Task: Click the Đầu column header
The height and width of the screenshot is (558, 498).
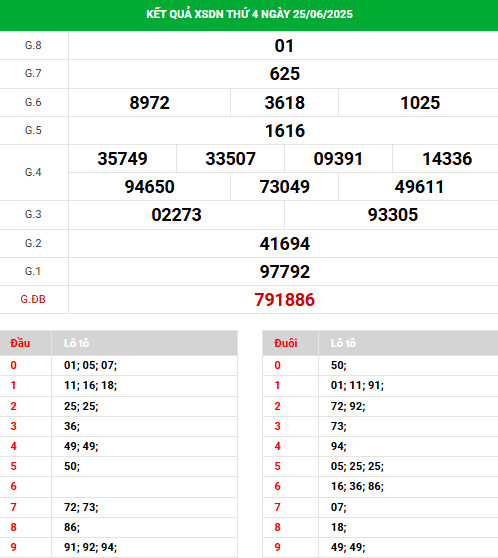Action: (x=20, y=343)
